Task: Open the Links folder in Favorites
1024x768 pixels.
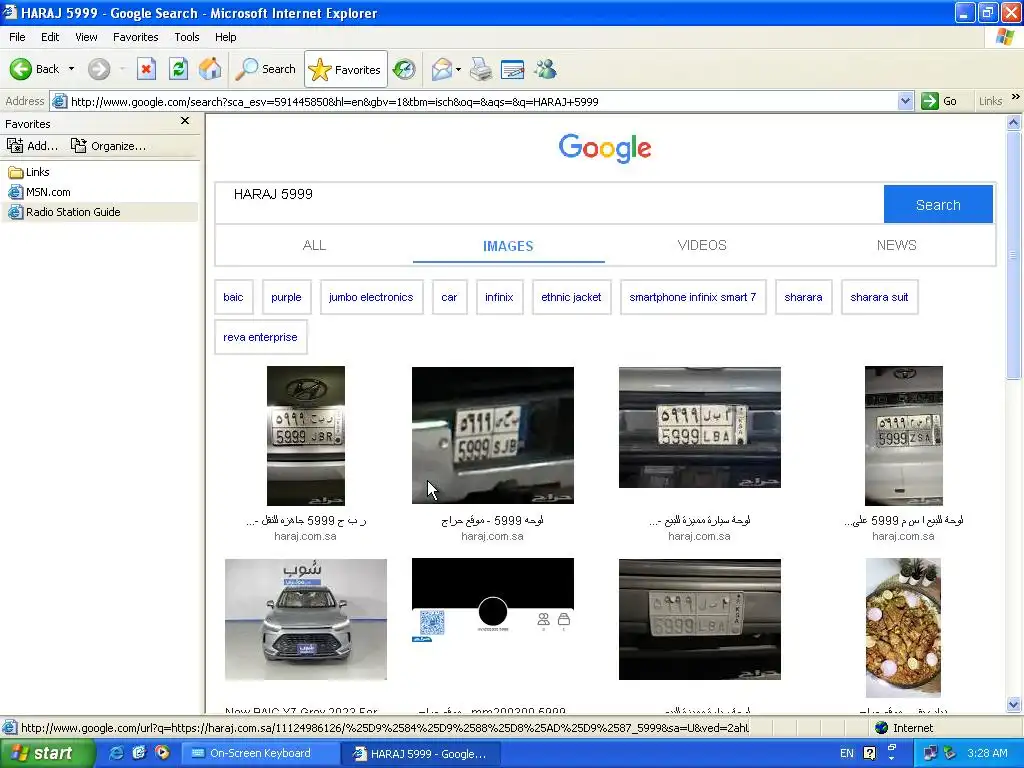Action: click(29, 172)
